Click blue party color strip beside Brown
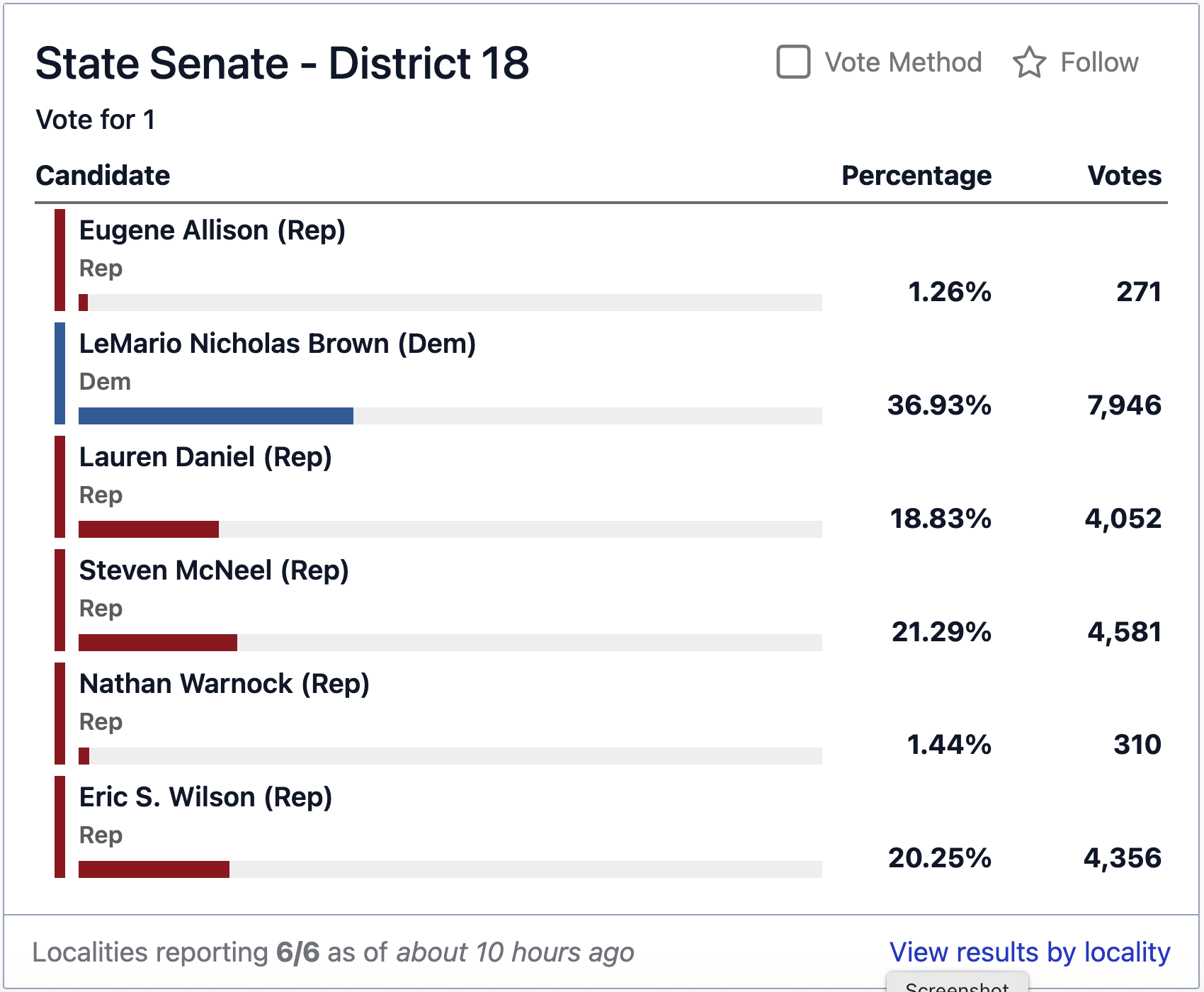The image size is (1204, 992). (59, 373)
